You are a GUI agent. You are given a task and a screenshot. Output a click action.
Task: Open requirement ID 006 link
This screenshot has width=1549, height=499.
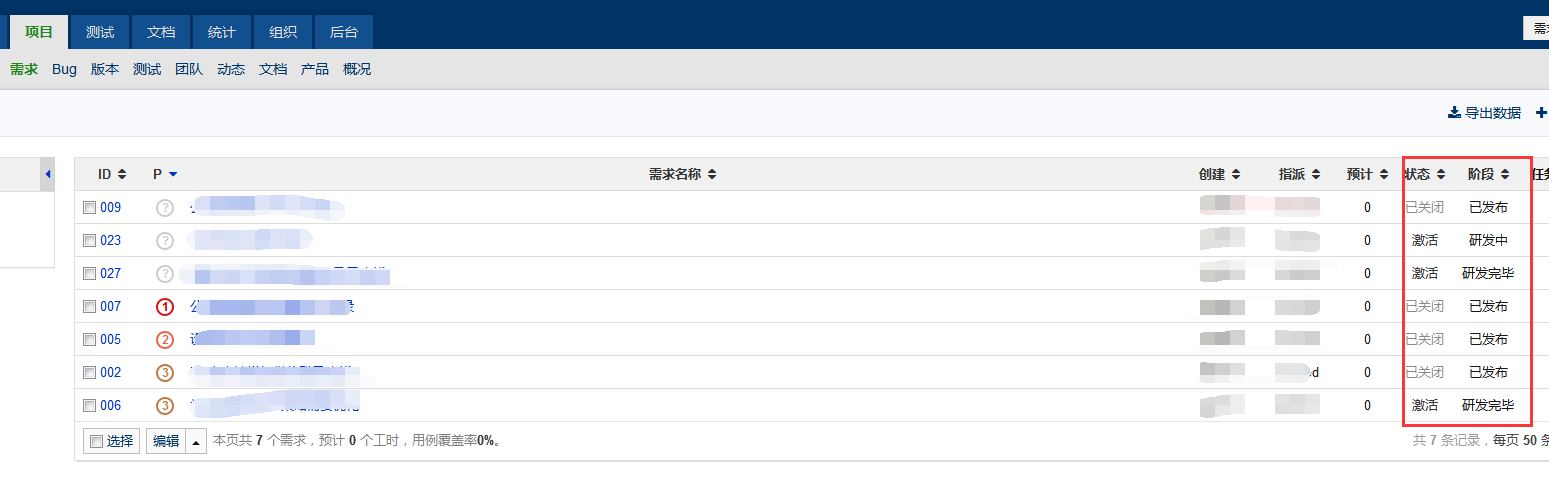pos(110,405)
